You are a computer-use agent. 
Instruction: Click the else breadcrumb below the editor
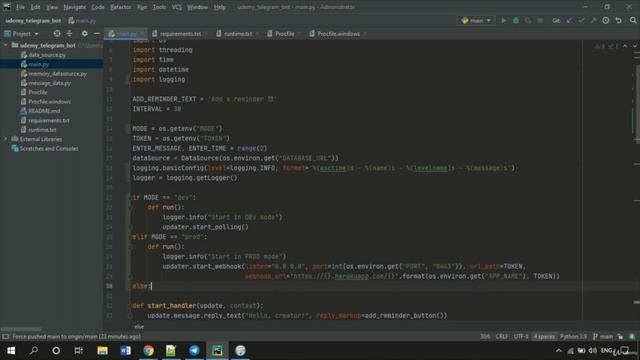(139, 327)
